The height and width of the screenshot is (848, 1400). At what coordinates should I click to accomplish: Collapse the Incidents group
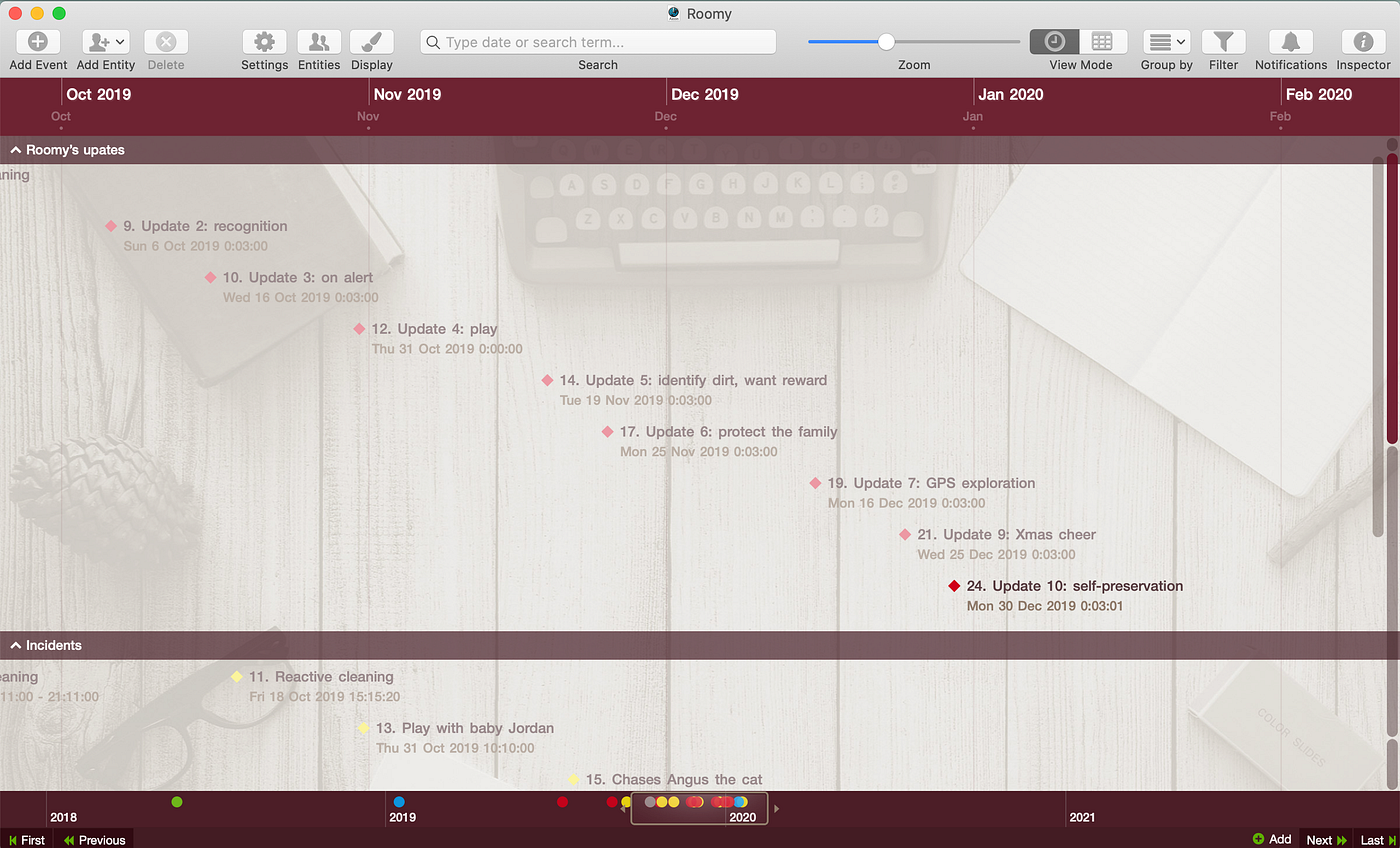click(x=15, y=646)
